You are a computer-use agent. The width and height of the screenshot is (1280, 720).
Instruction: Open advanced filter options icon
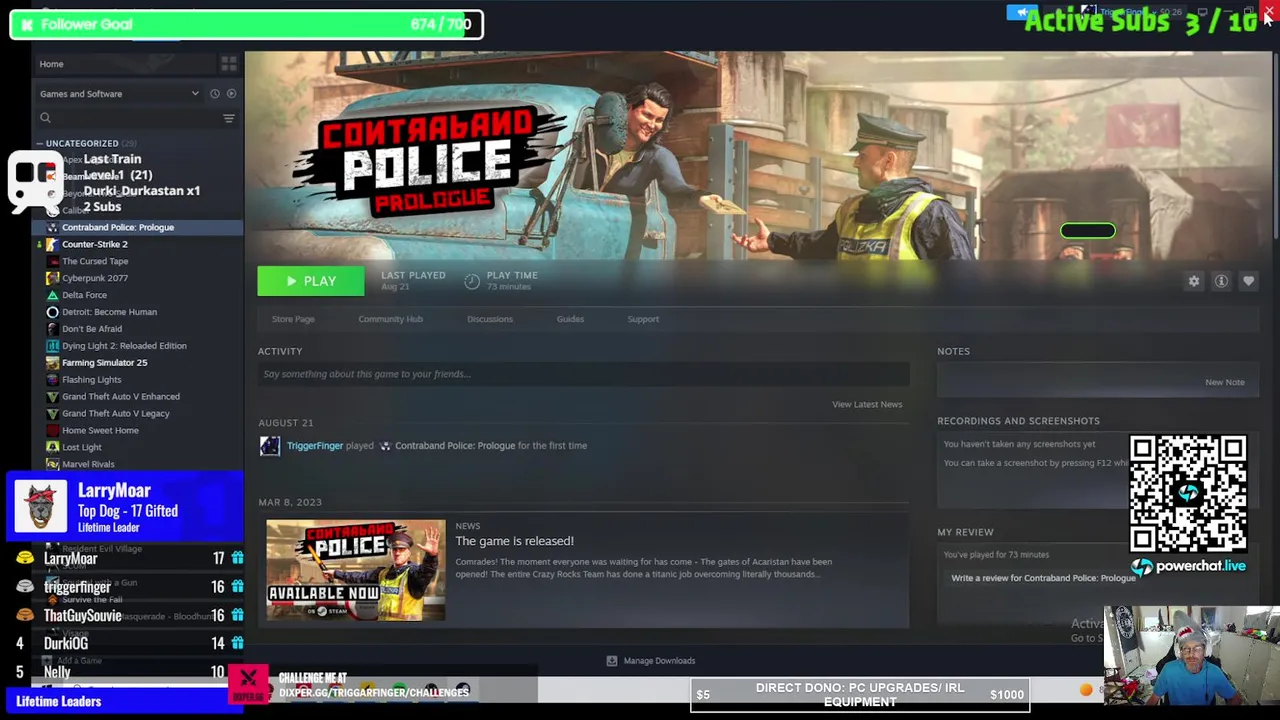(x=229, y=119)
